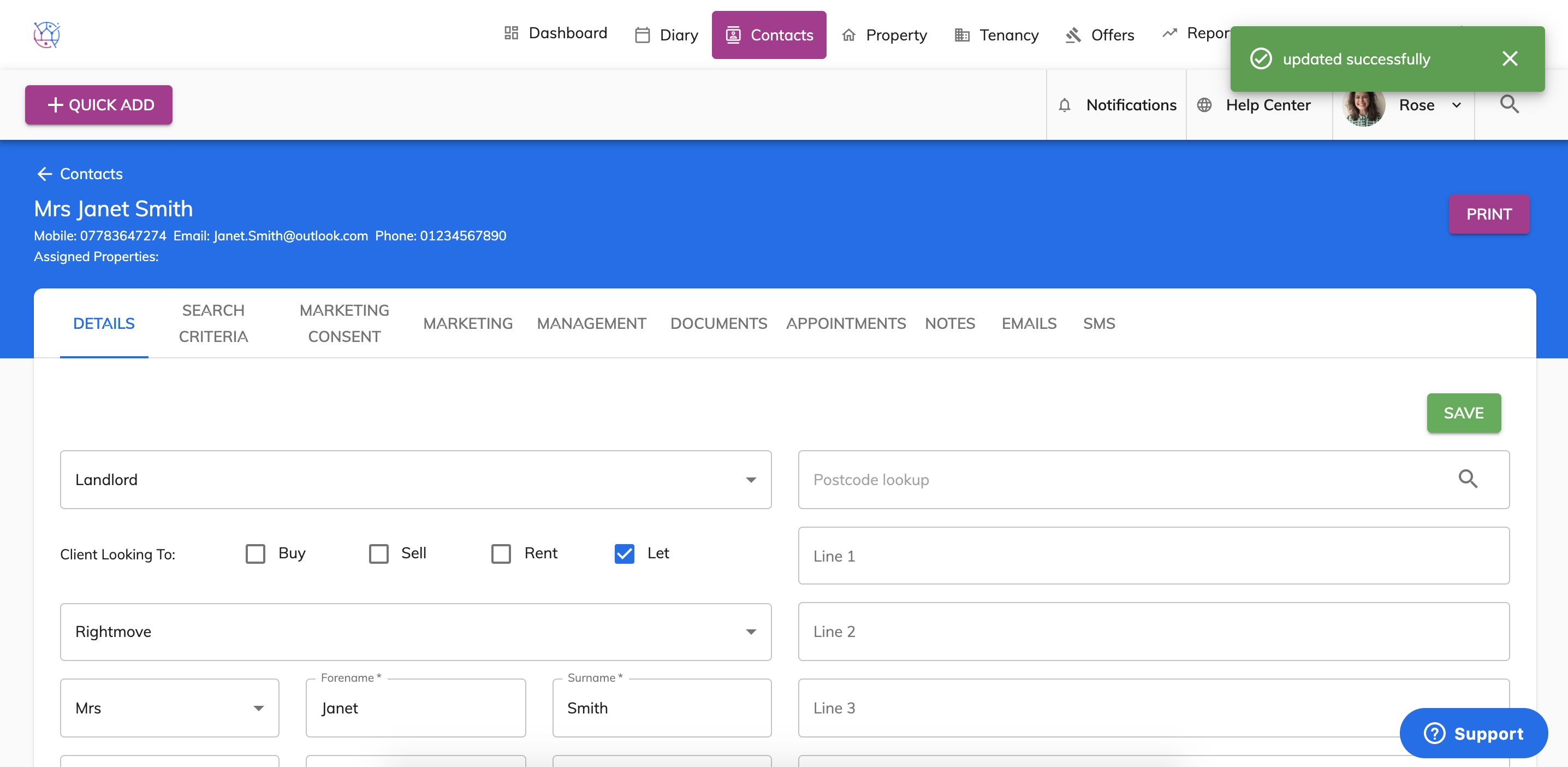Viewport: 1568px width, 767px height.
Task: Dismiss the updated successfully notification
Action: (1510, 58)
